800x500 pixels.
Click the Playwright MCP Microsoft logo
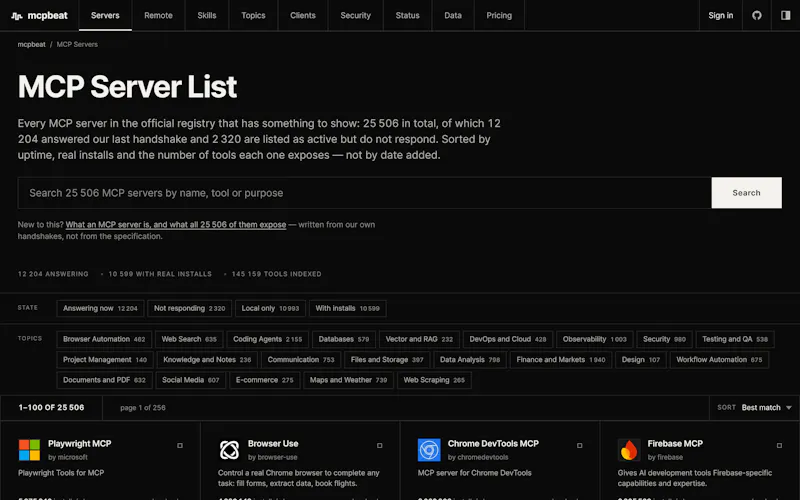[29, 450]
